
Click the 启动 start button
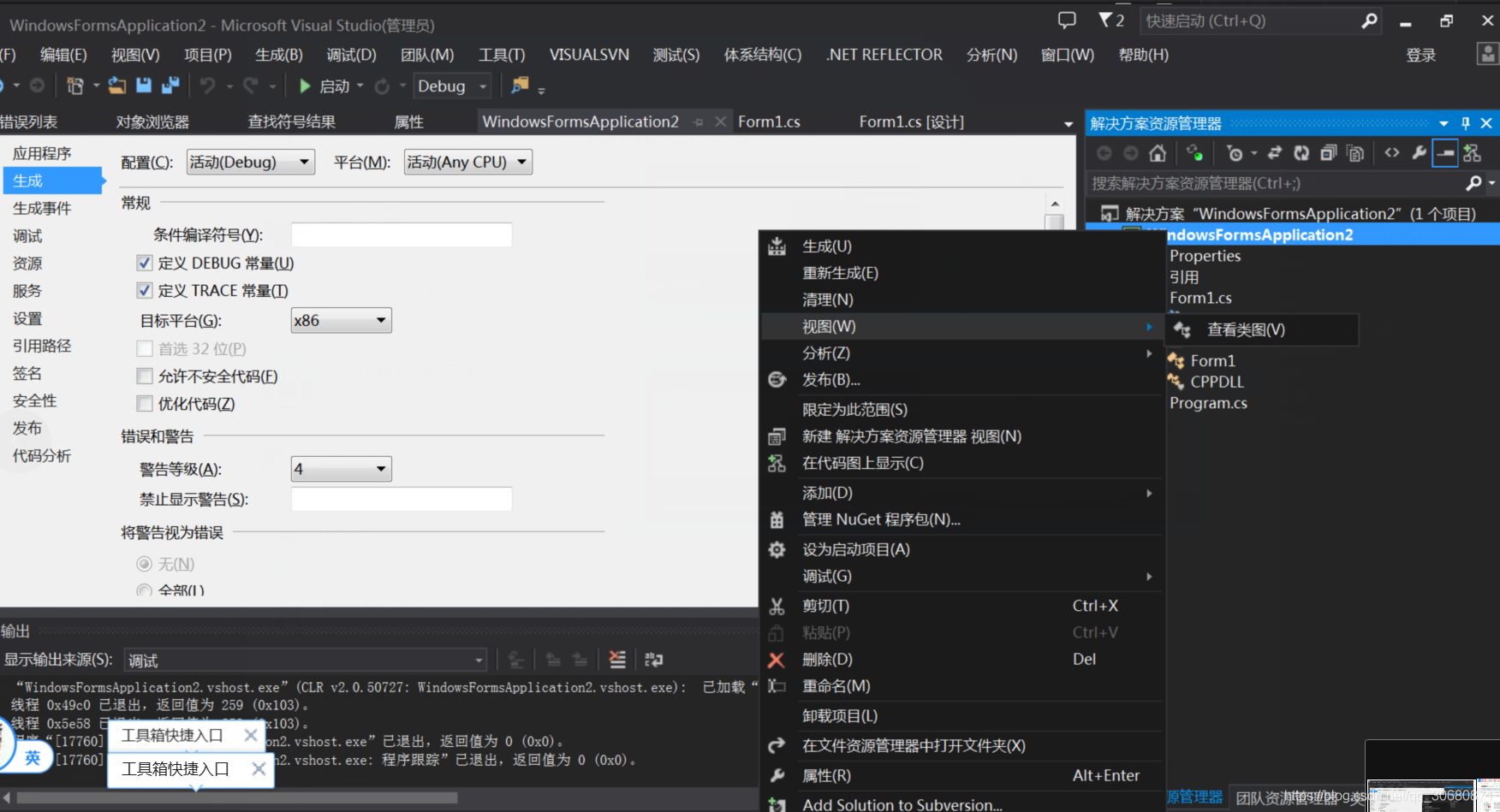click(324, 86)
